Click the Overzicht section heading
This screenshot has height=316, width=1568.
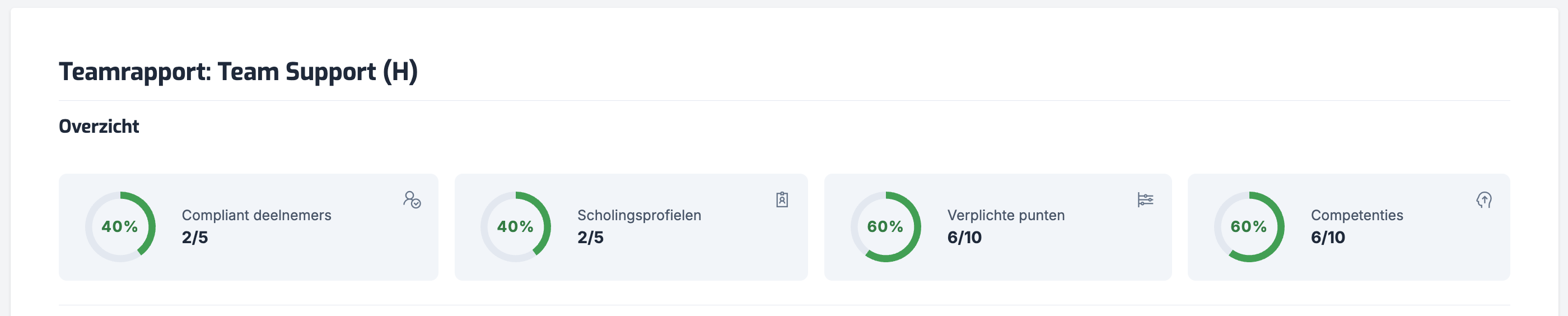99,127
